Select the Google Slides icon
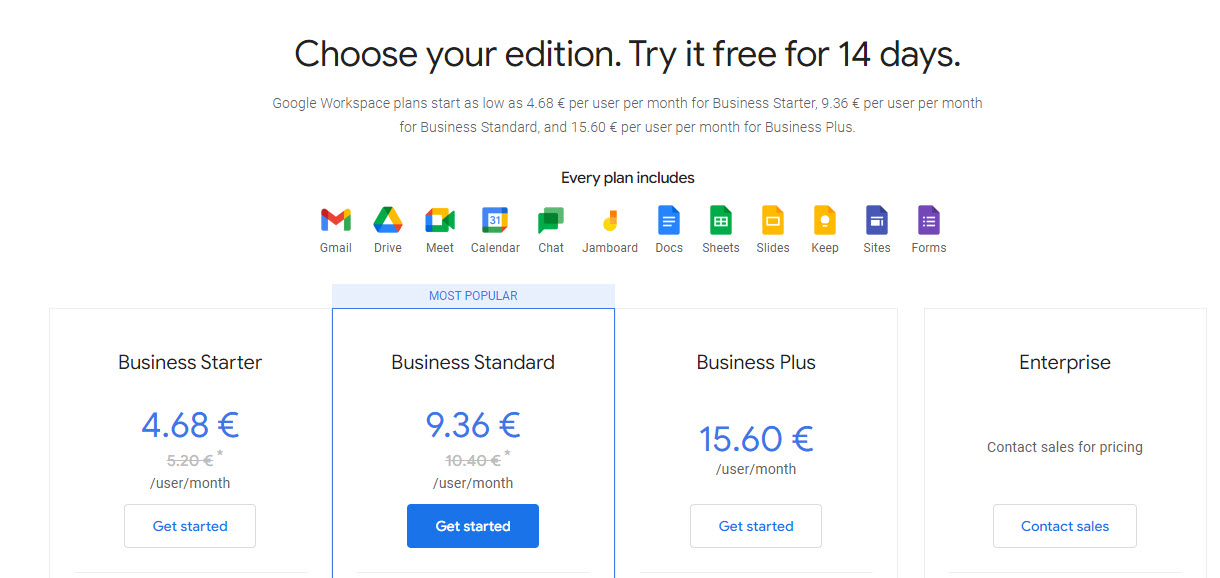 773,220
